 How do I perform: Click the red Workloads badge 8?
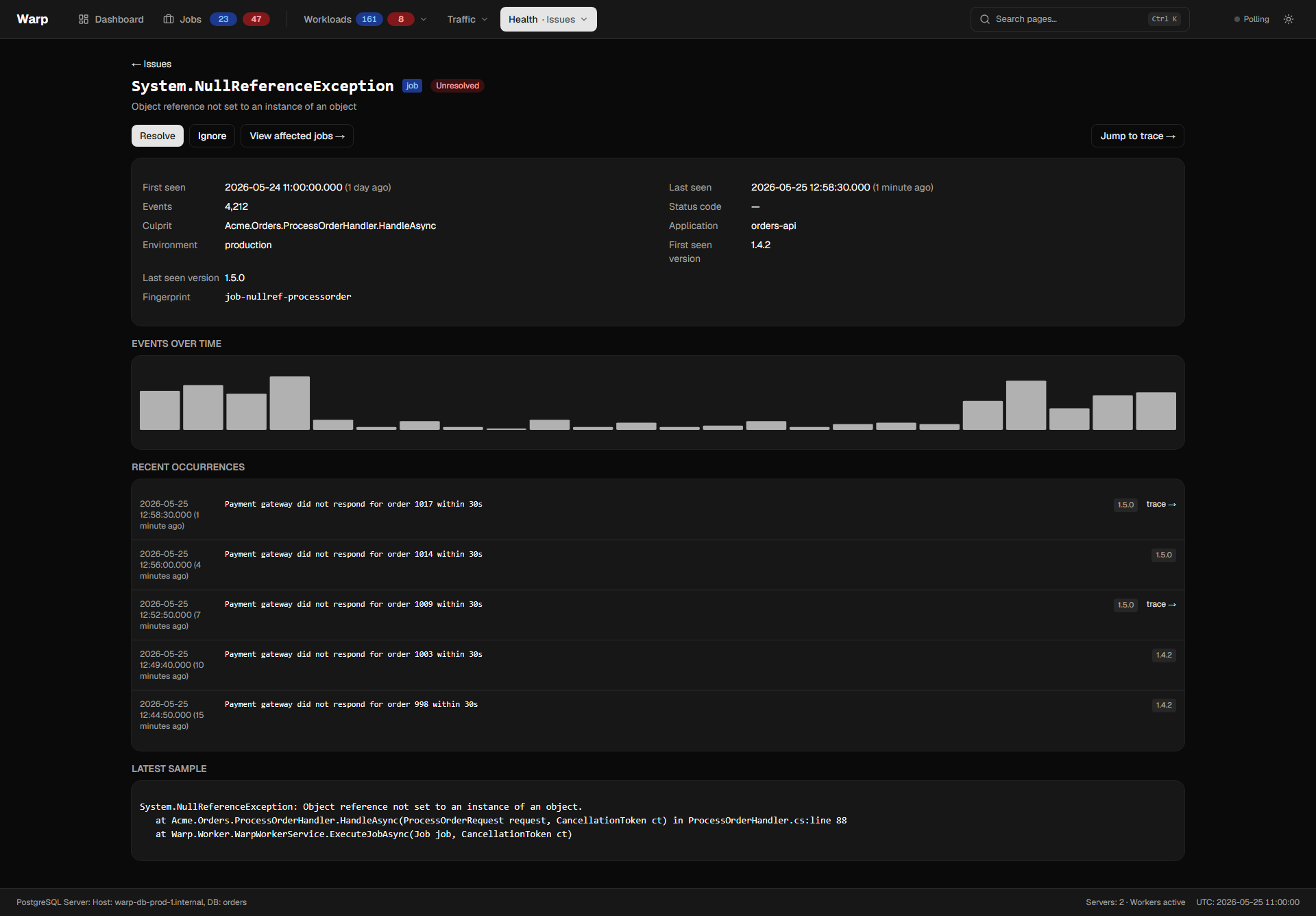pos(401,19)
